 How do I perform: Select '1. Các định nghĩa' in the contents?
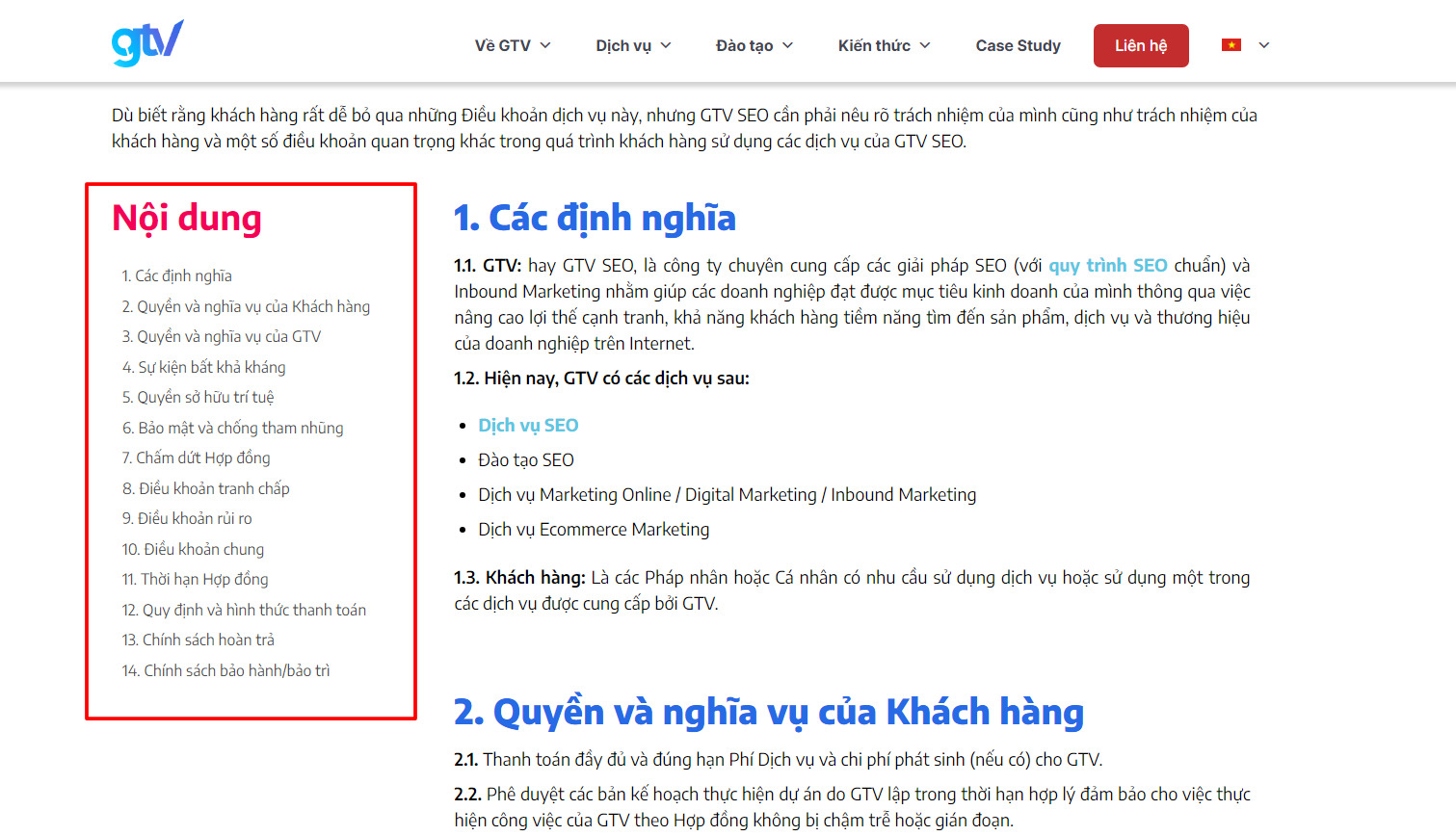coord(176,275)
